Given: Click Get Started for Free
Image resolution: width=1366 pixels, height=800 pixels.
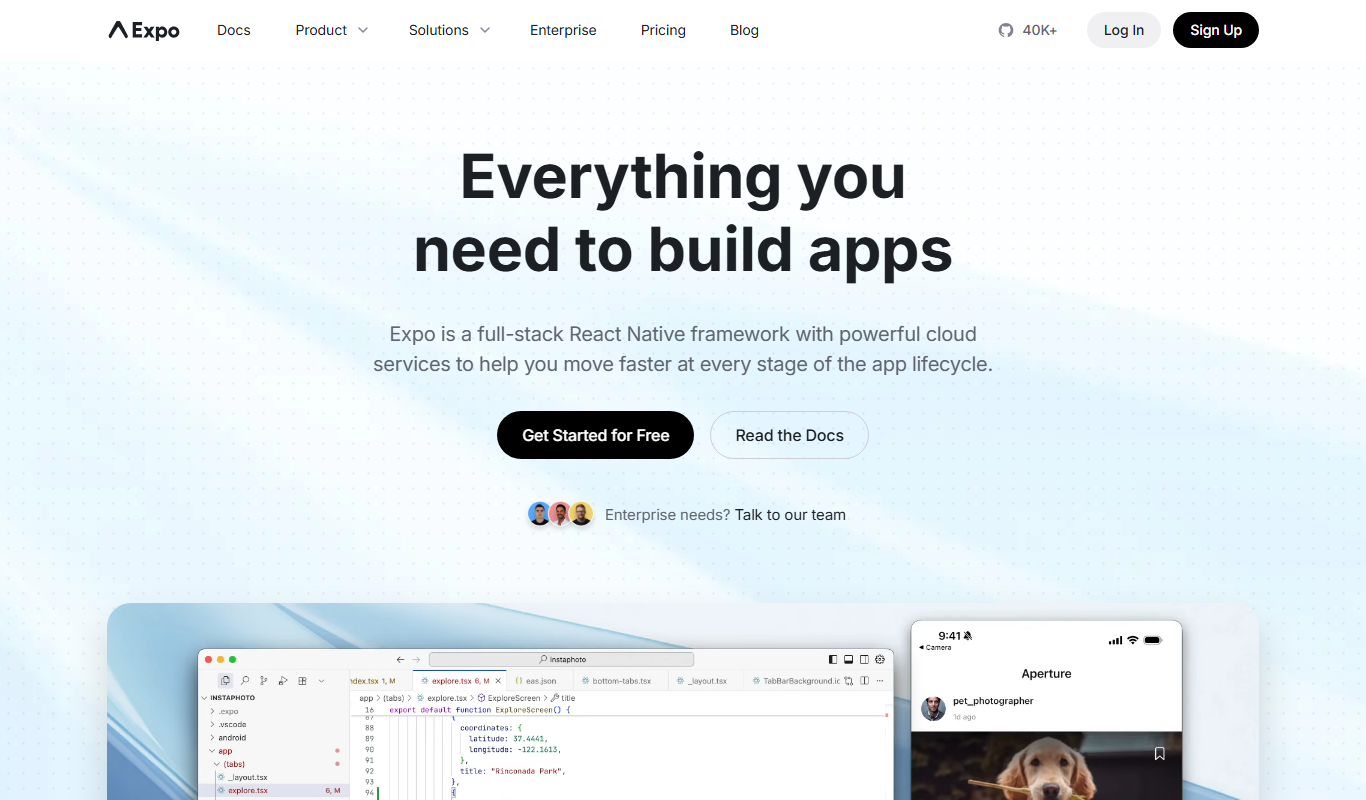Looking at the screenshot, I should point(595,435).
